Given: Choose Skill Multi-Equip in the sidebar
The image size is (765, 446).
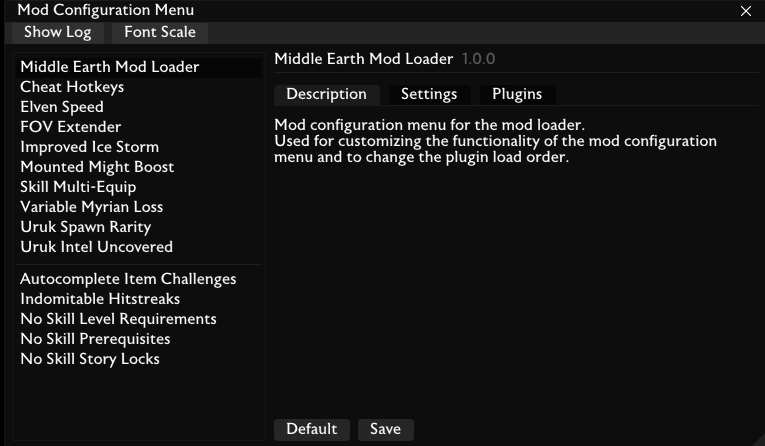Looking at the screenshot, I should pos(78,187).
